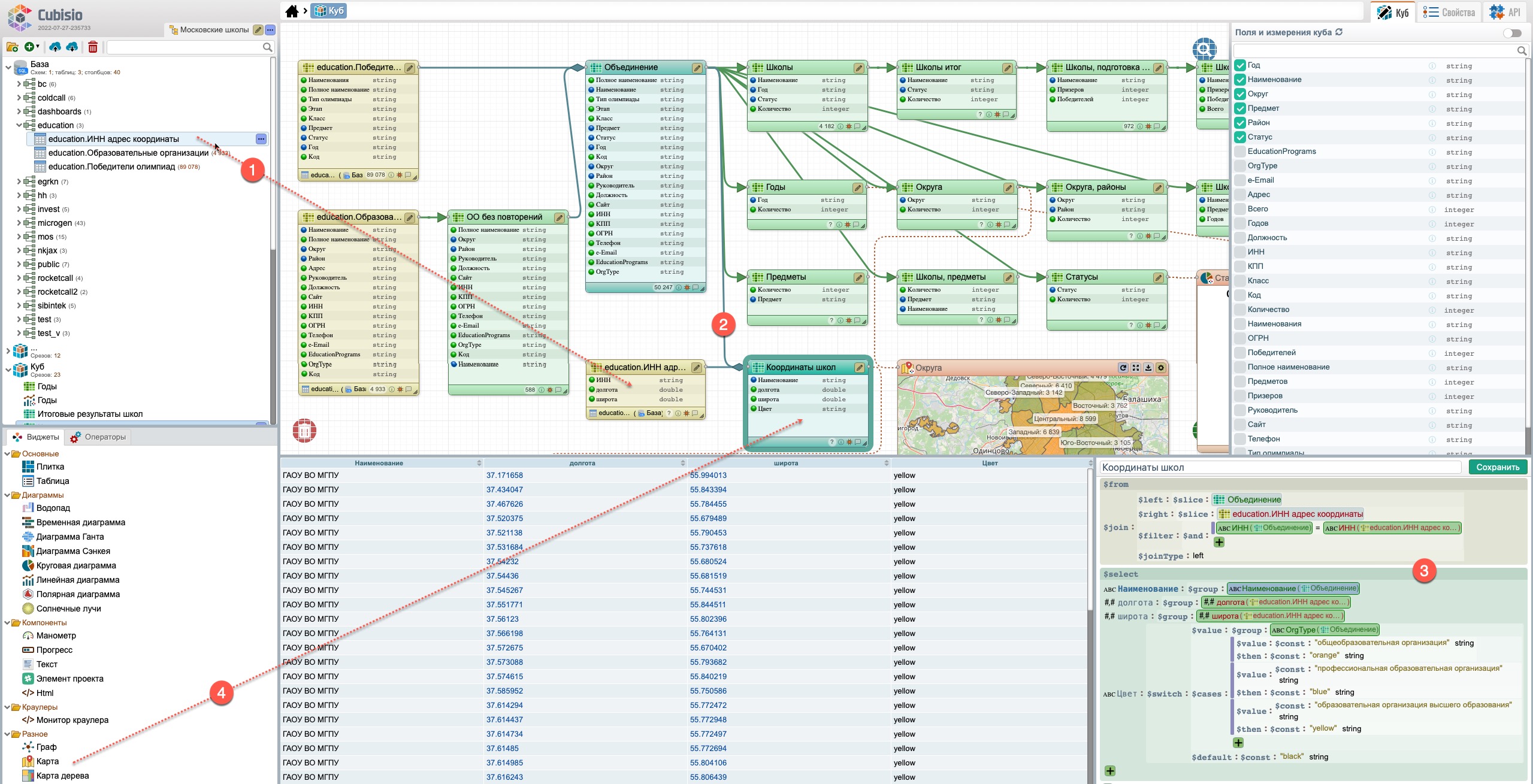Viewport: 1533px width, 784px height.
Task: Open the green plus add dropdown arrow
Action: coord(38,47)
